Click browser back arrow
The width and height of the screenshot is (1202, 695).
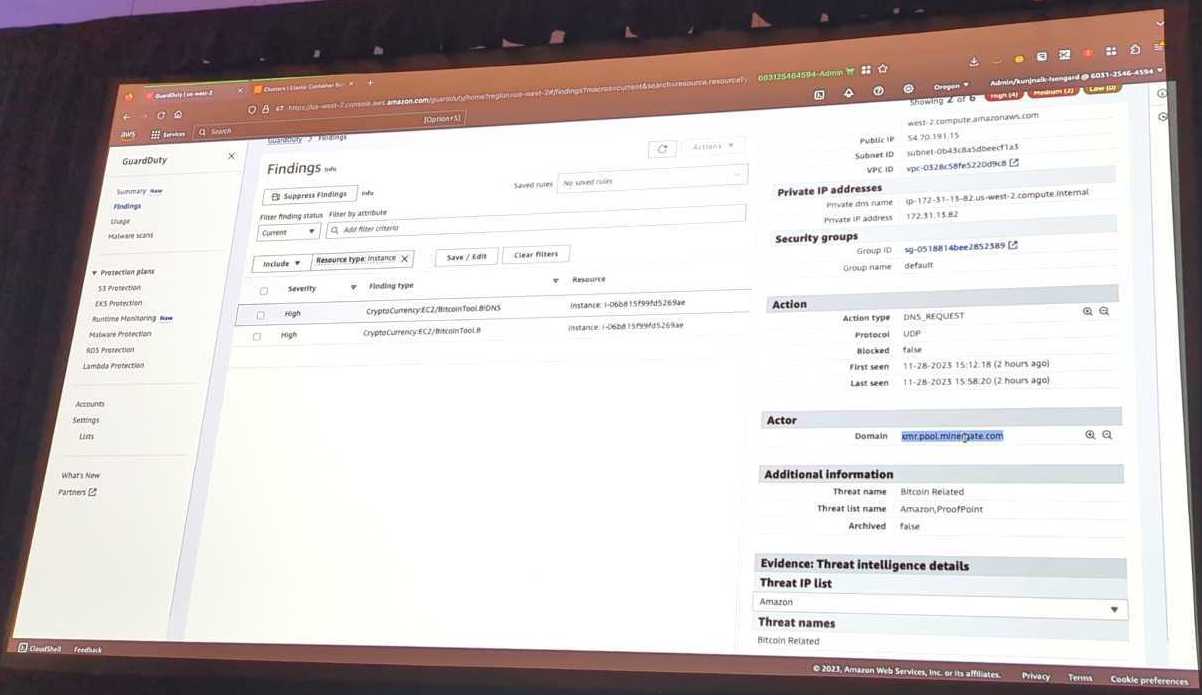126,117
